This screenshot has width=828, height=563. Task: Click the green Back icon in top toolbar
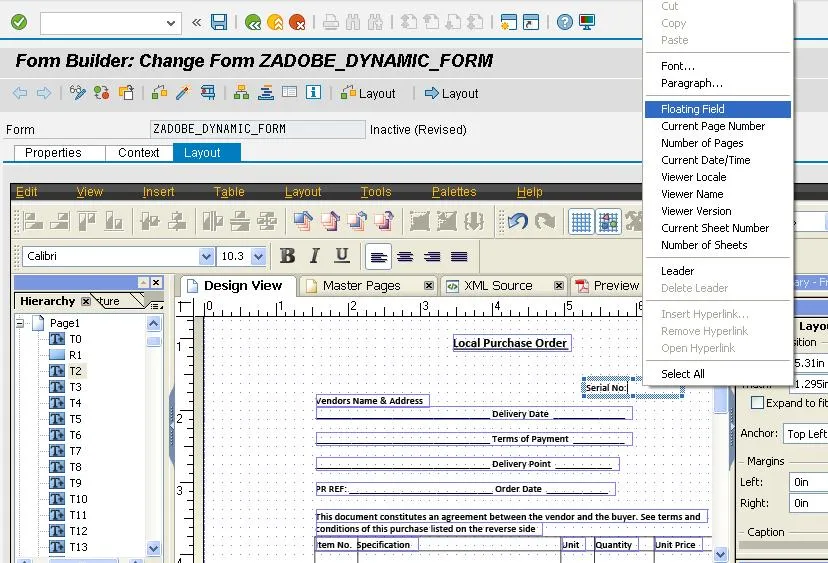point(253,22)
